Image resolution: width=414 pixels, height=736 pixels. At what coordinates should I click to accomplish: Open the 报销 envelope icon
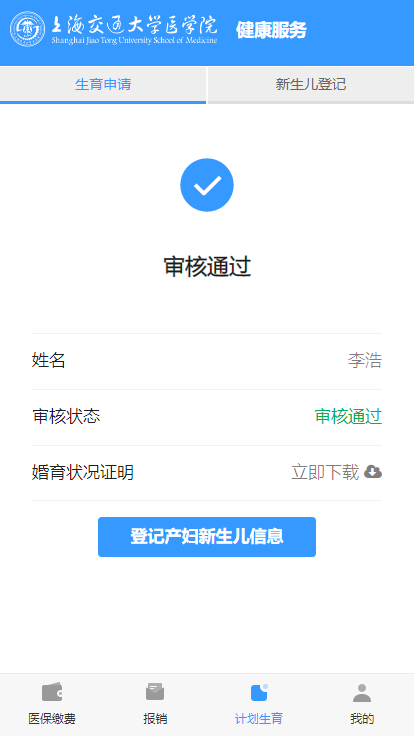pyautogui.click(x=155, y=692)
